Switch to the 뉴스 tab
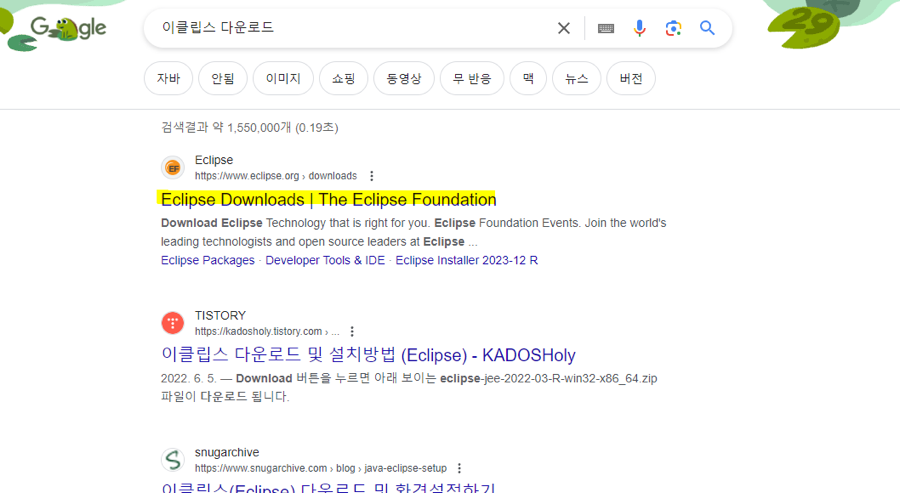Image resolution: width=900 pixels, height=493 pixels. [x=576, y=79]
